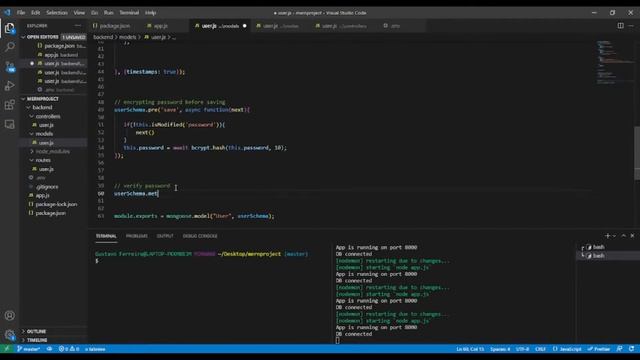
Task: Open the Accounts menu icon
Action: [9, 316]
